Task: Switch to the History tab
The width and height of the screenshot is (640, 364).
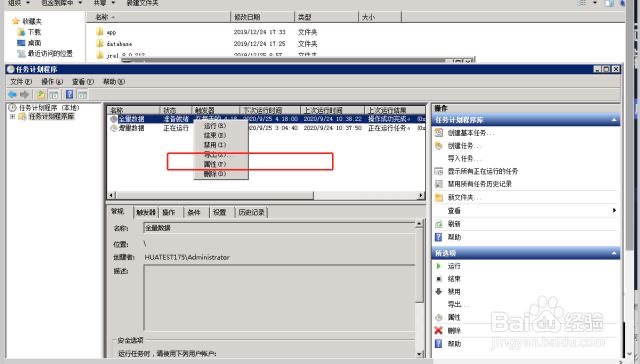Action: coord(251,213)
